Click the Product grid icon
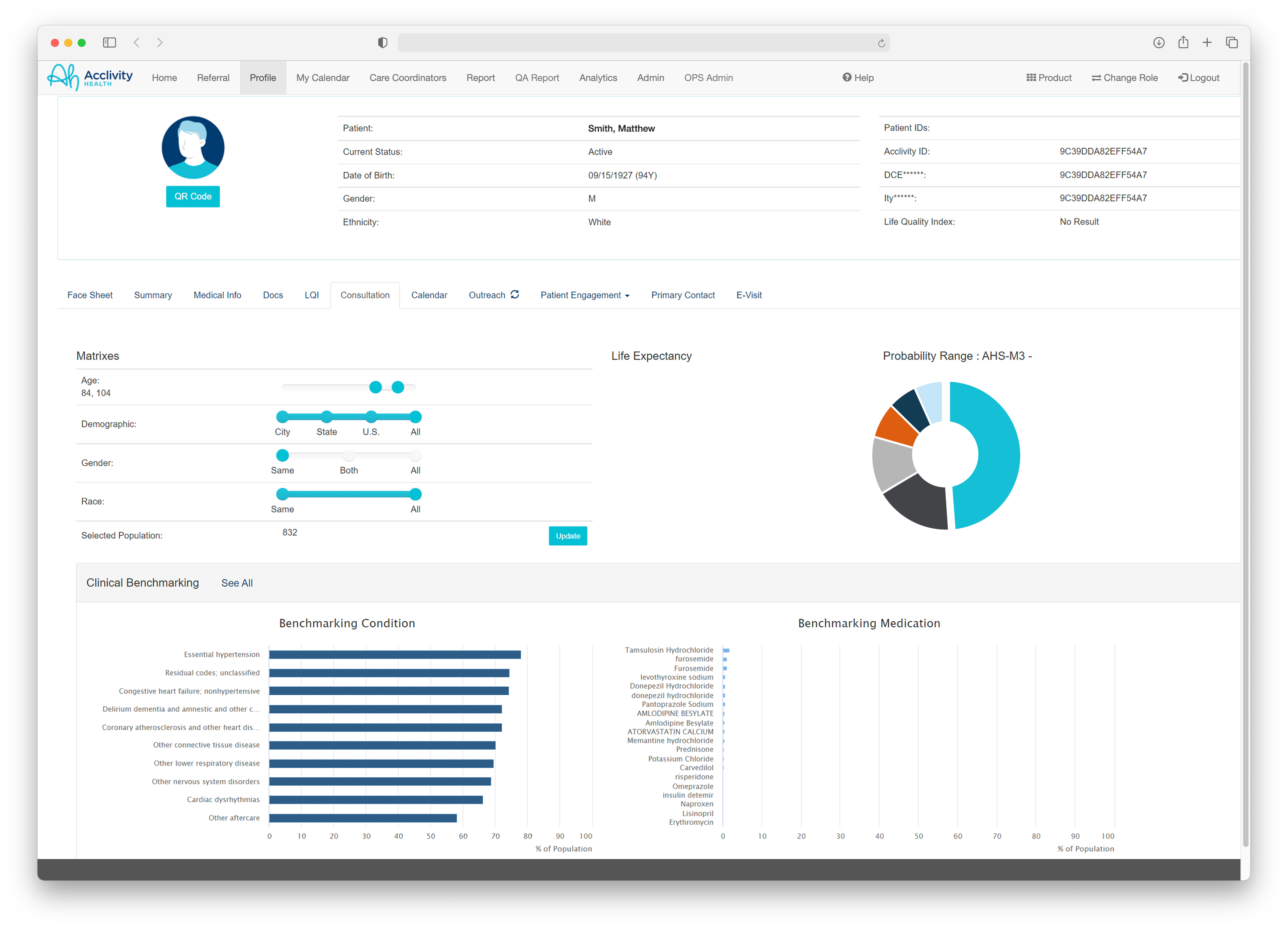 [x=1031, y=77]
